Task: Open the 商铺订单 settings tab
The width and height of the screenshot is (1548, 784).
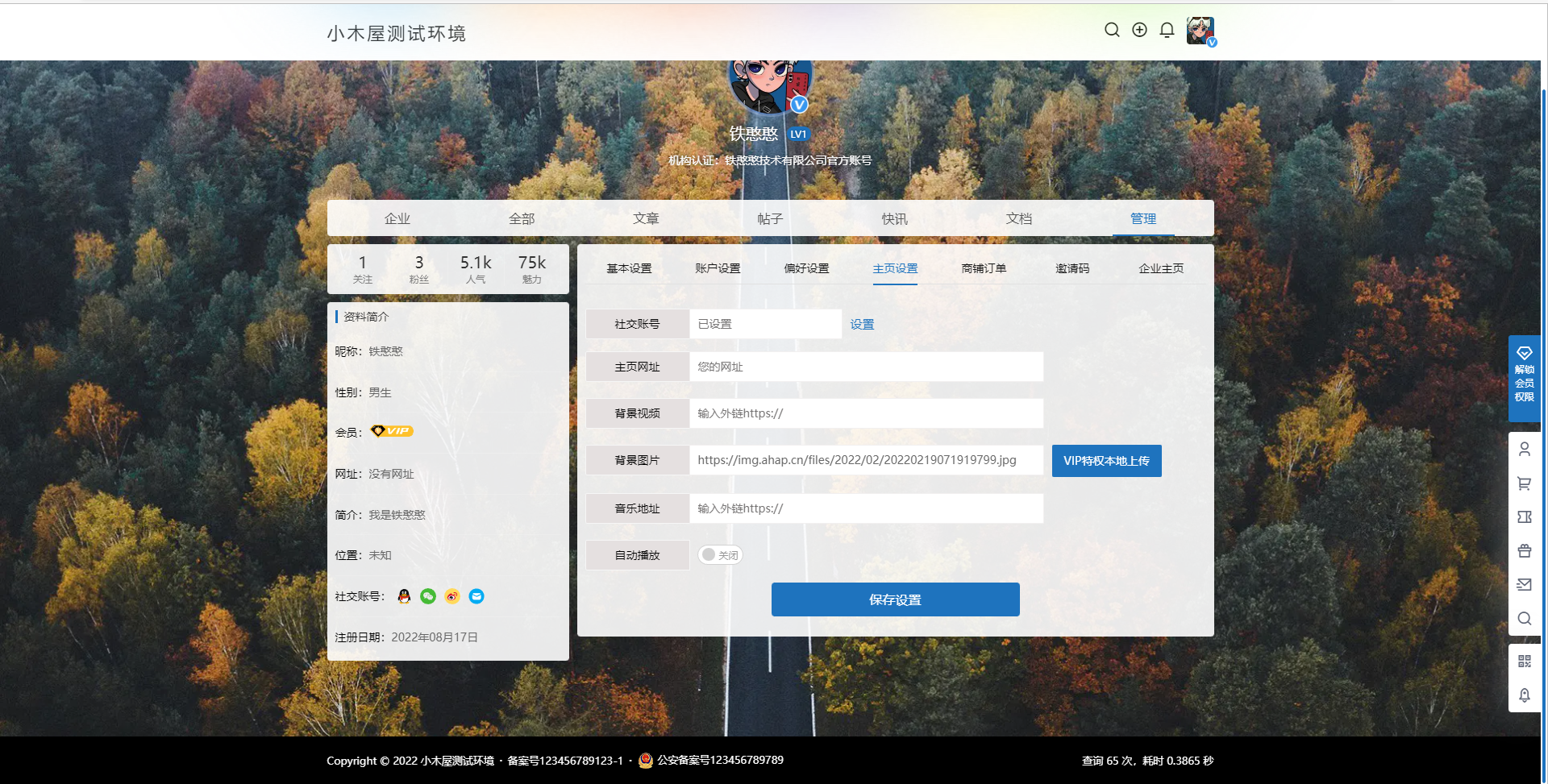Action: pos(984,268)
